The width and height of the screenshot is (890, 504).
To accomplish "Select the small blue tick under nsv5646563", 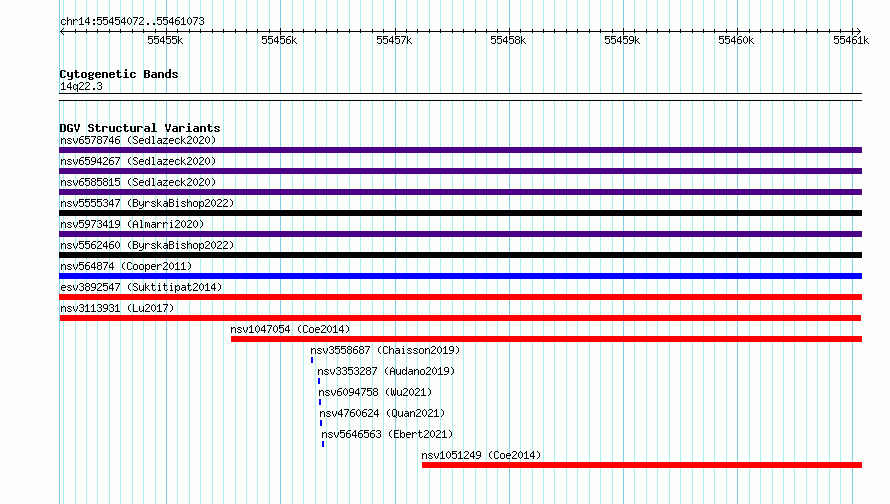I will point(323,444).
